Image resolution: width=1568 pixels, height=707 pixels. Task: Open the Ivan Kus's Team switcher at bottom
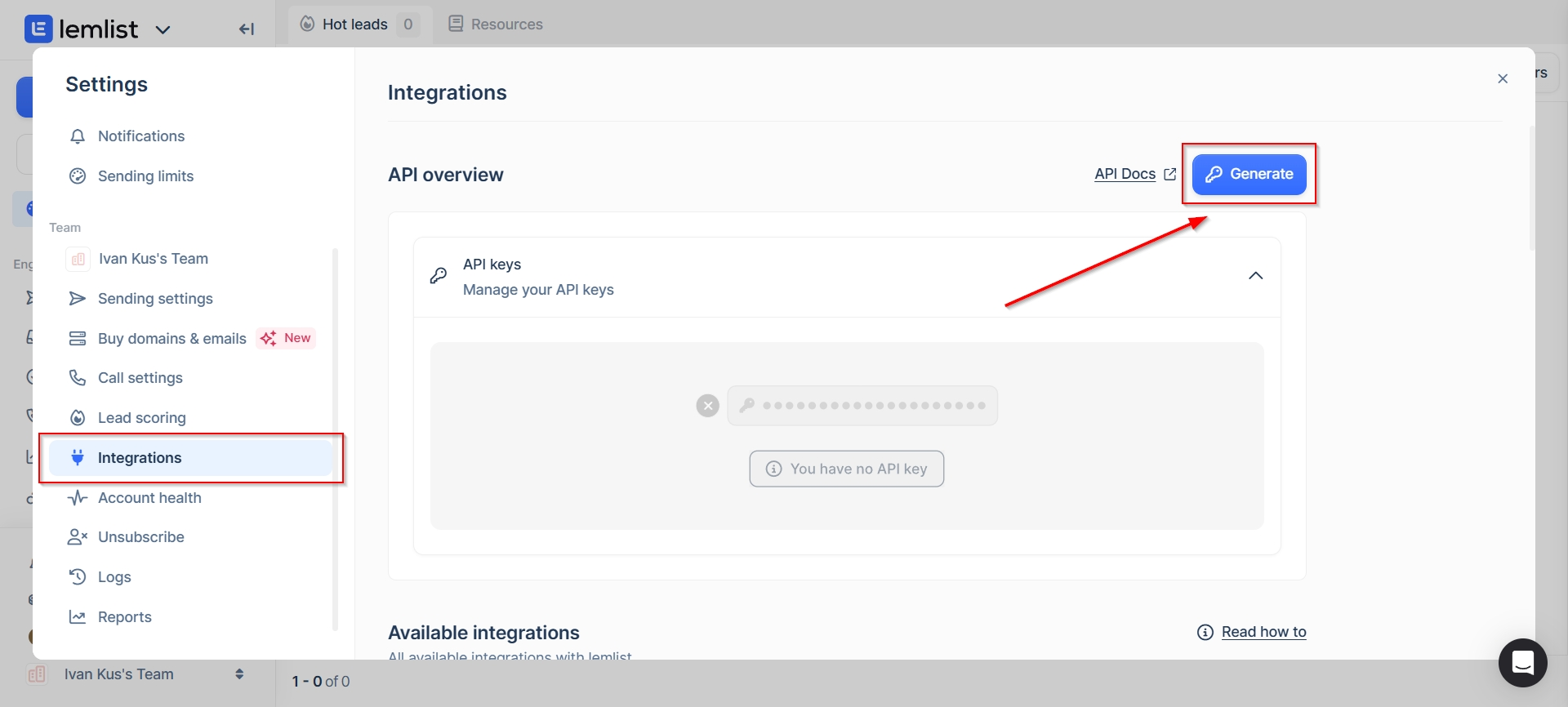(136, 674)
